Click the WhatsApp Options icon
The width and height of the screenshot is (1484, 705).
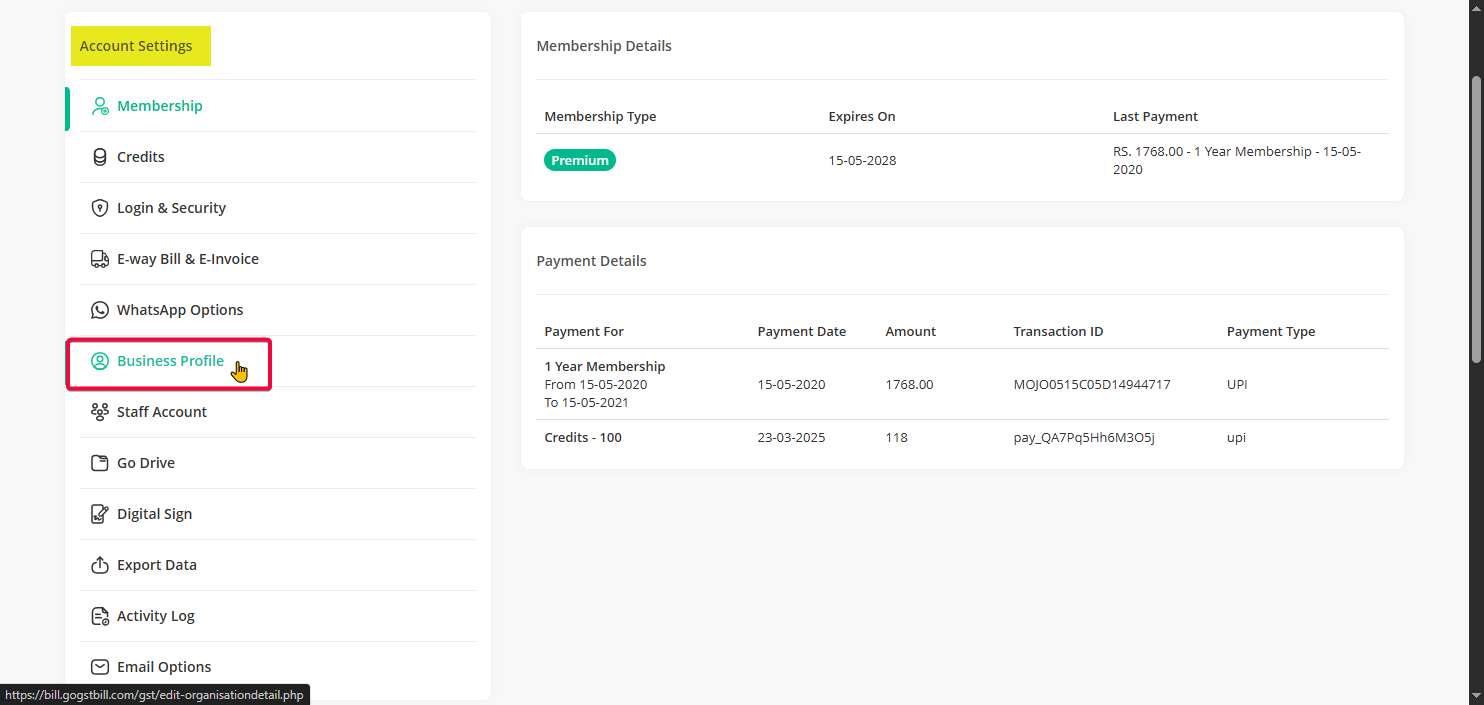(100, 310)
